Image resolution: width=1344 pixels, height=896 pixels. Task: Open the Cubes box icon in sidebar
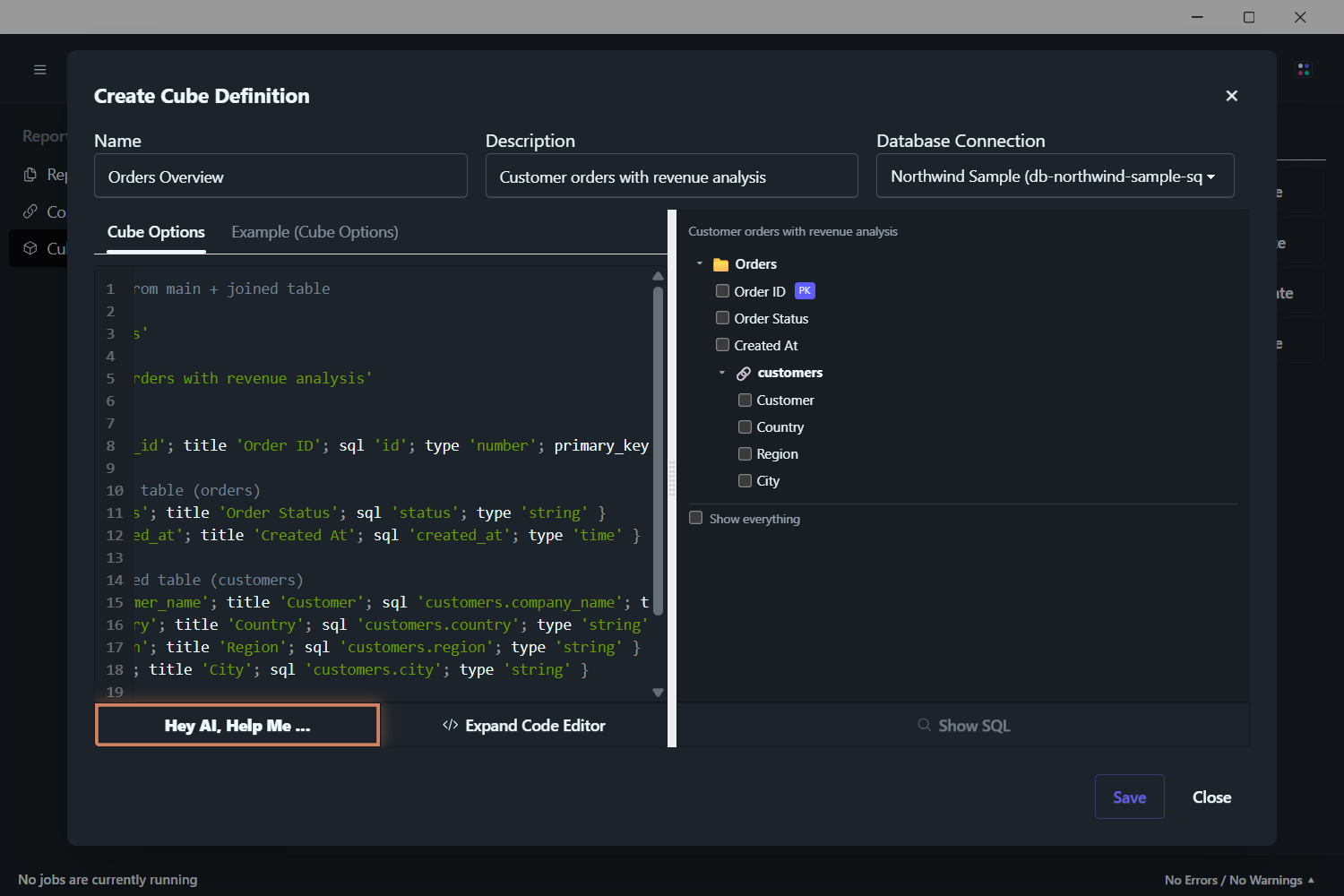(30, 248)
